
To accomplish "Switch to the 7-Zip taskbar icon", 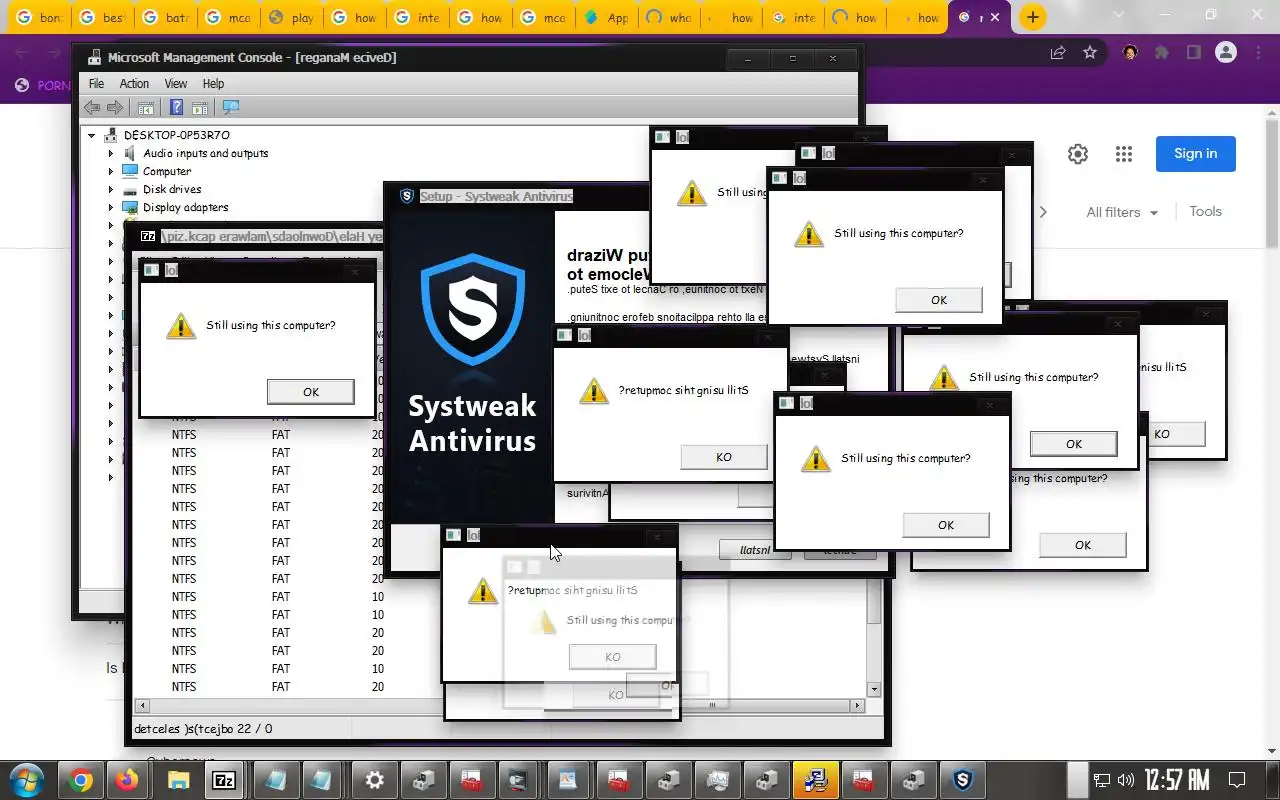I will (x=225, y=781).
